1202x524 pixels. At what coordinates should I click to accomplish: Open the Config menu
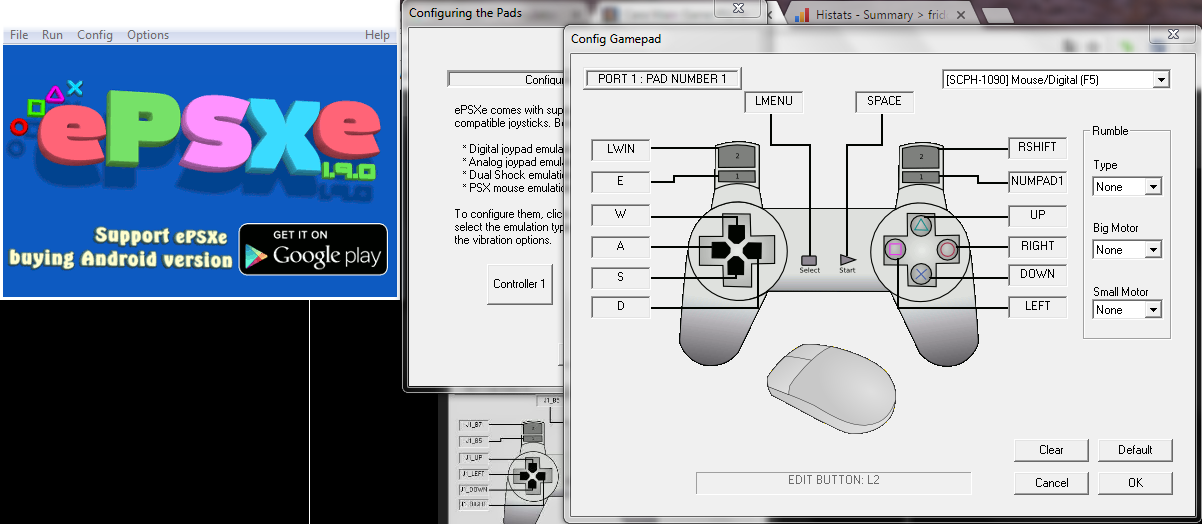coord(95,35)
